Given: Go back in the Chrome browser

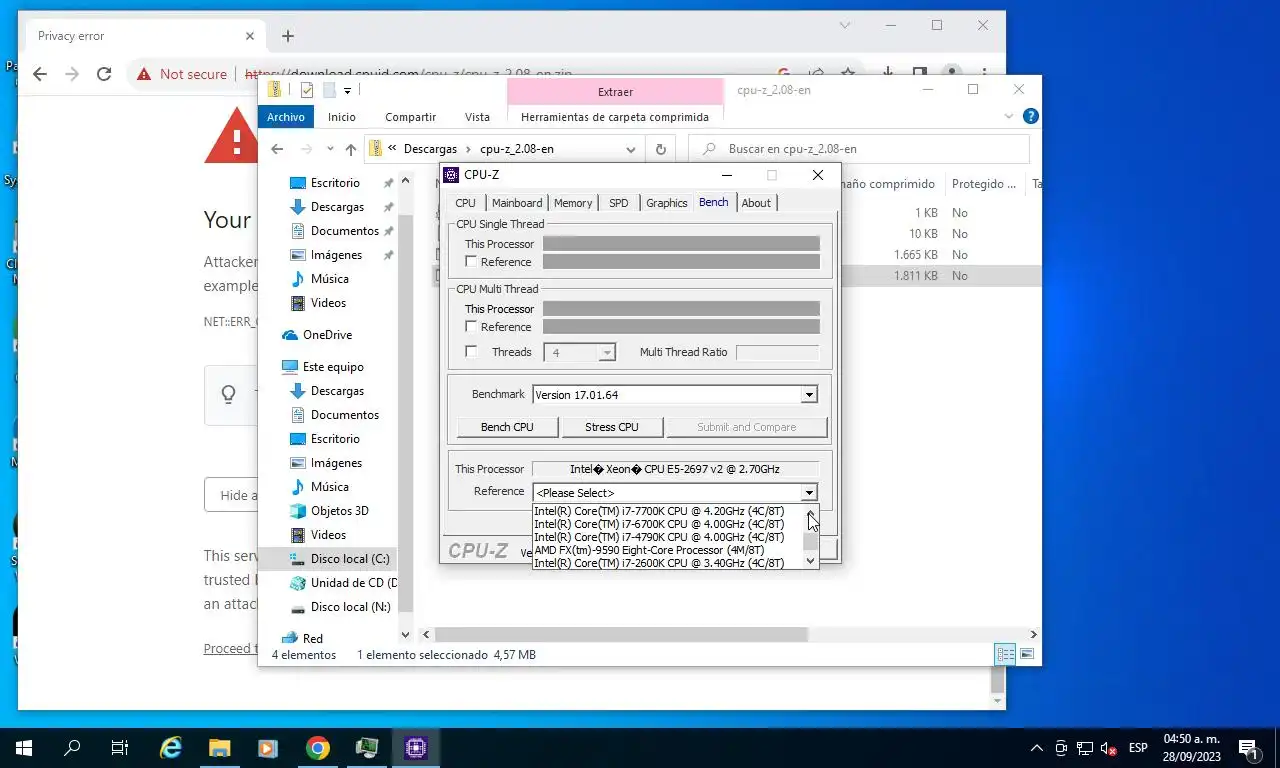Looking at the screenshot, I should click(x=40, y=74).
